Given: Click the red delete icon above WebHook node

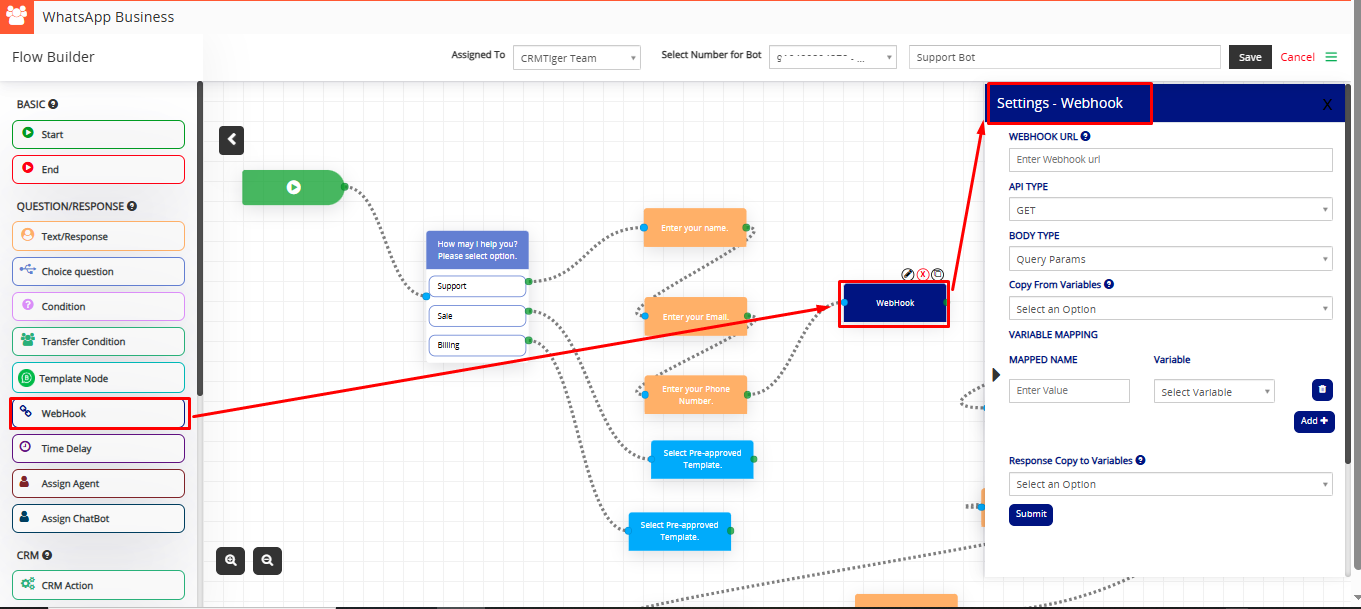Looking at the screenshot, I should pyautogui.click(x=923, y=274).
